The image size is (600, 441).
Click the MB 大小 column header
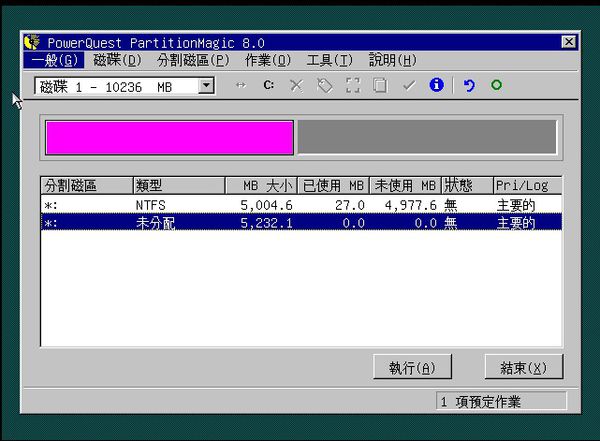[x=262, y=186]
